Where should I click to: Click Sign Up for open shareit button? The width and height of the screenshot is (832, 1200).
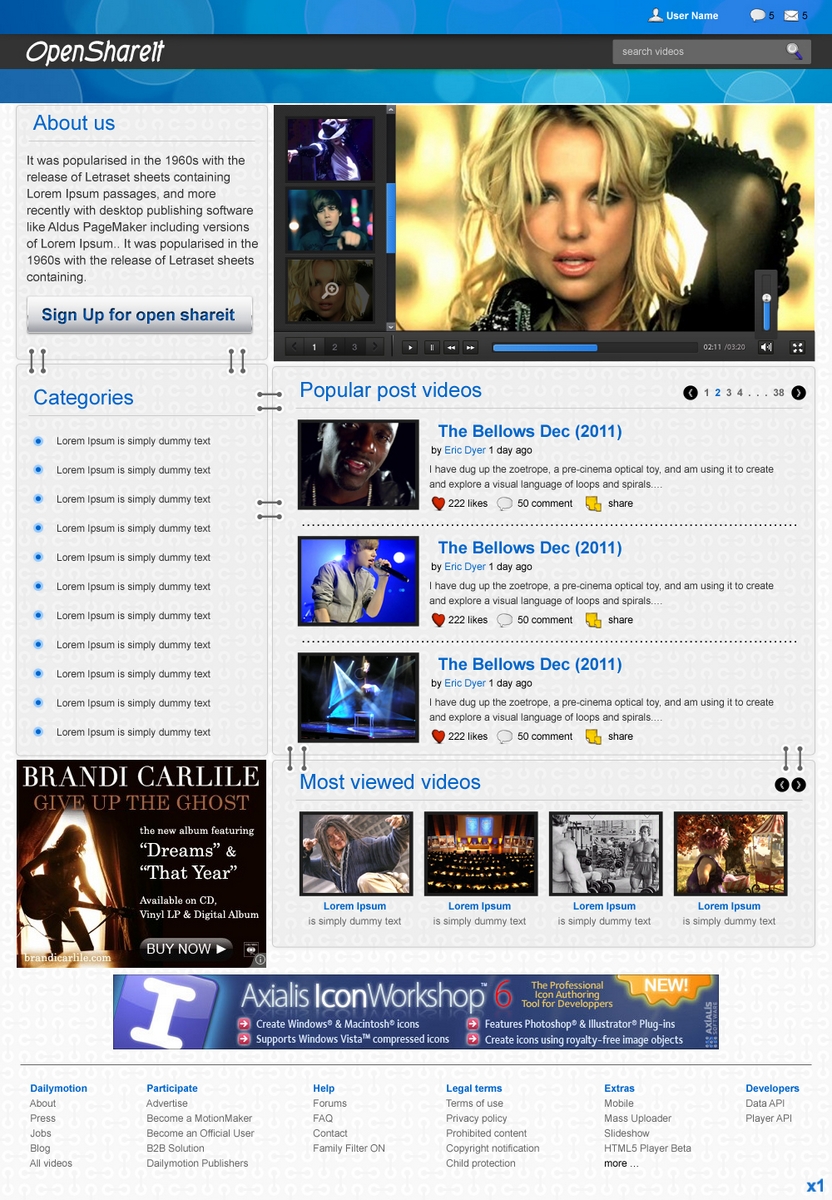click(x=139, y=315)
